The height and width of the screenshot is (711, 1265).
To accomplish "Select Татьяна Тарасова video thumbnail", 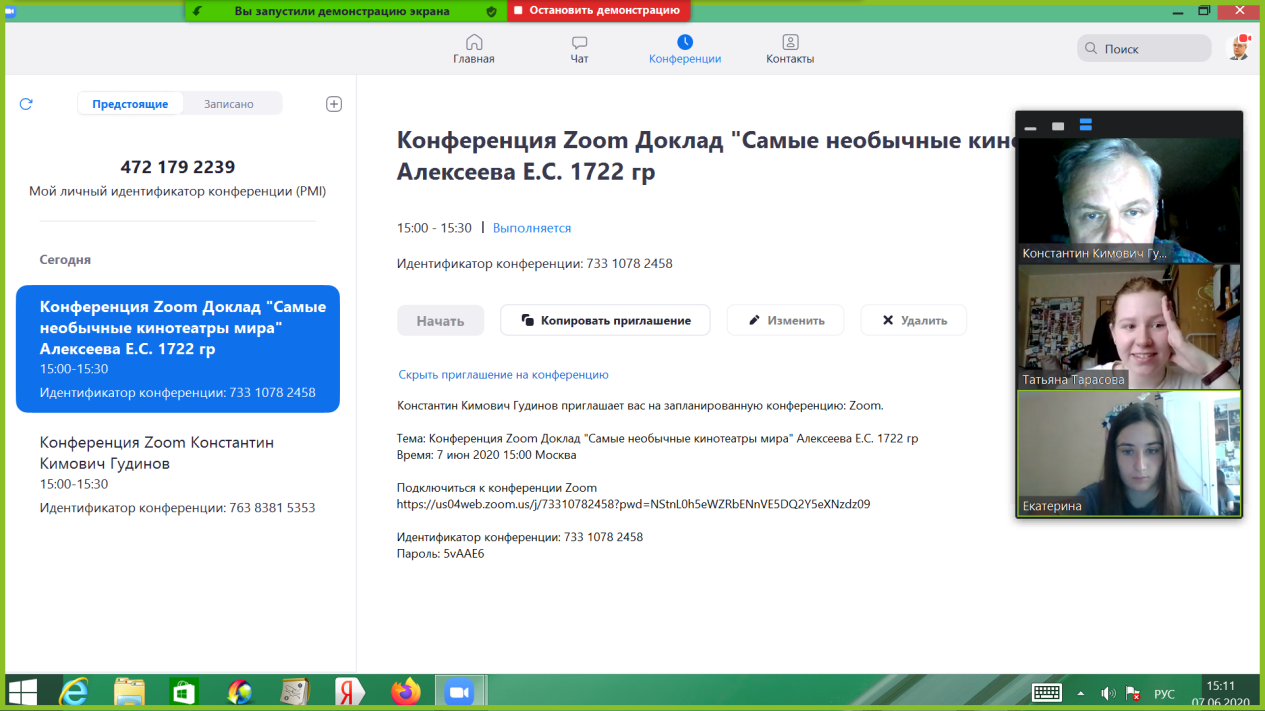I will tap(1129, 326).
